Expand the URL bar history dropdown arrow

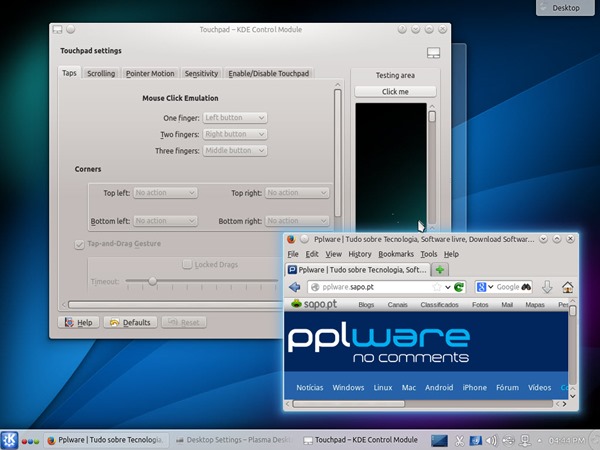click(x=447, y=287)
